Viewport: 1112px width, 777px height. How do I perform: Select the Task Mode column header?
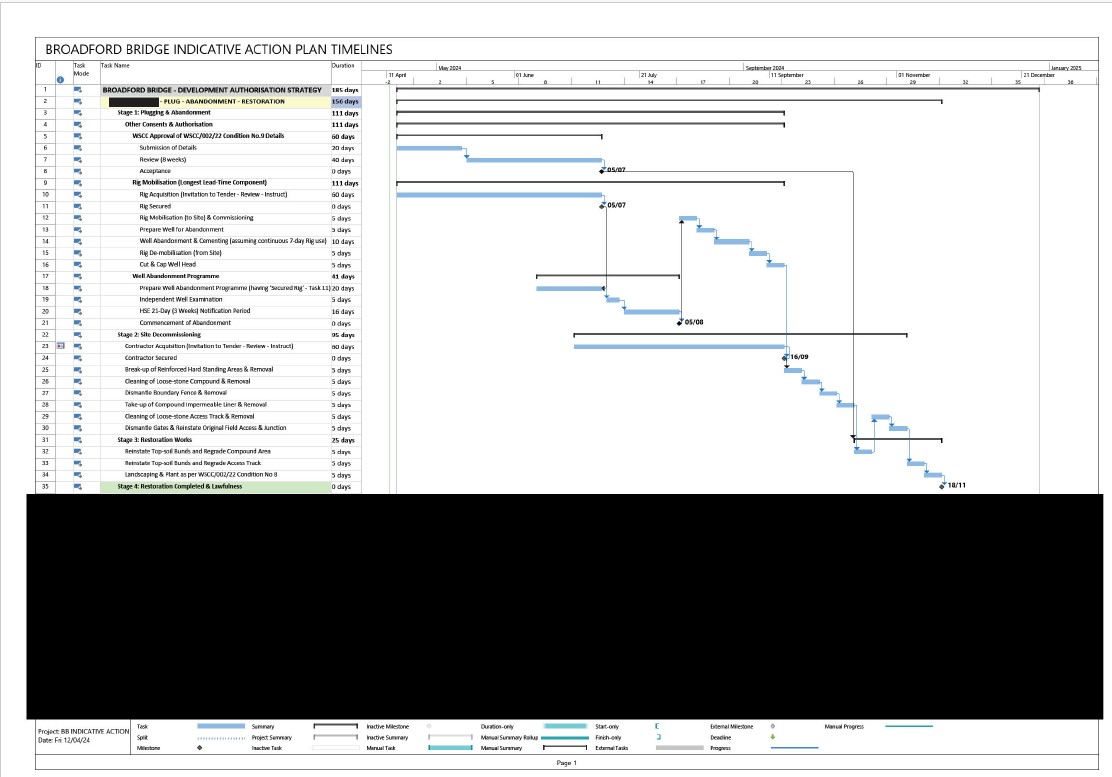click(x=81, y=70)
